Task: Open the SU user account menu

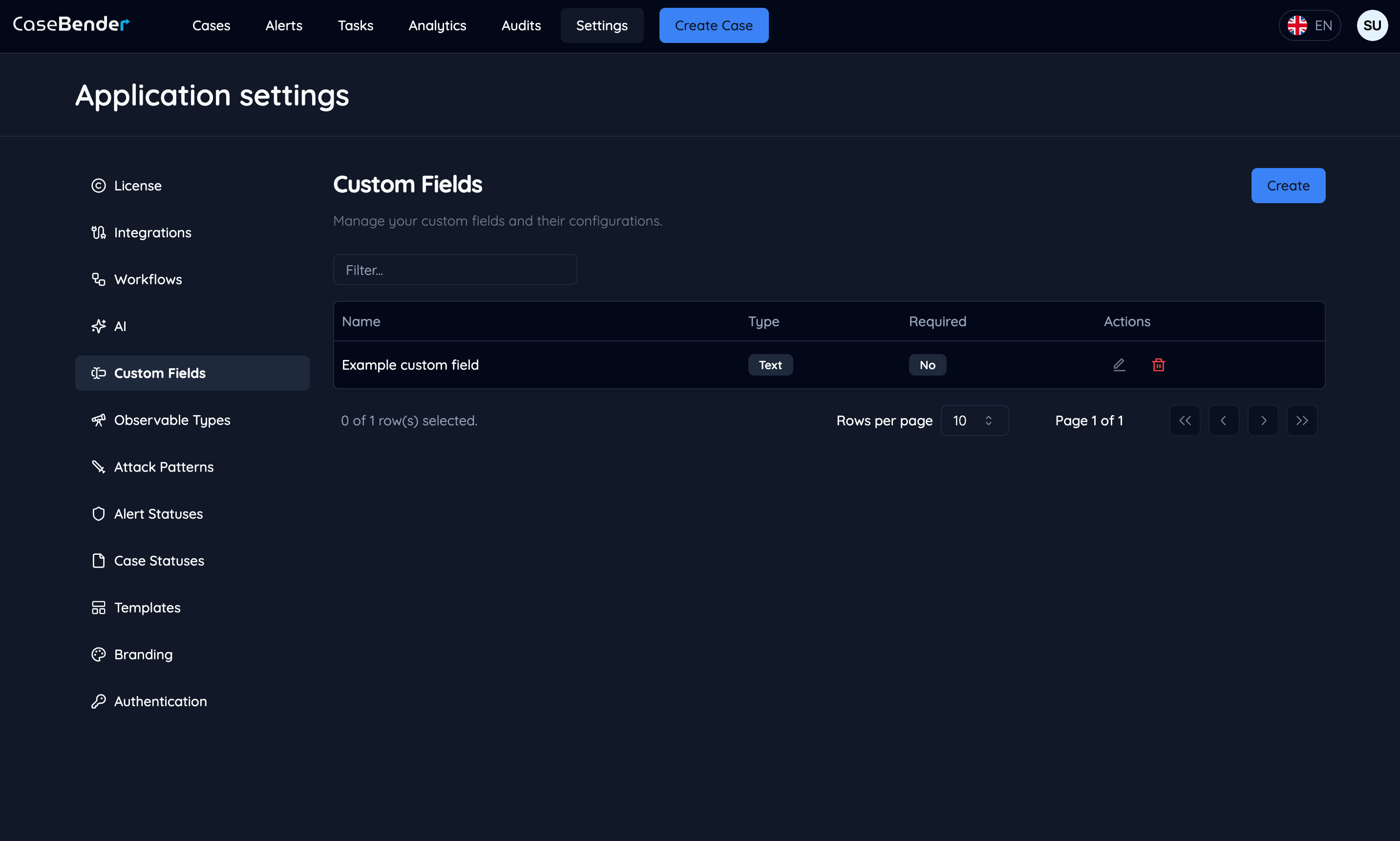Action: 1373,25
